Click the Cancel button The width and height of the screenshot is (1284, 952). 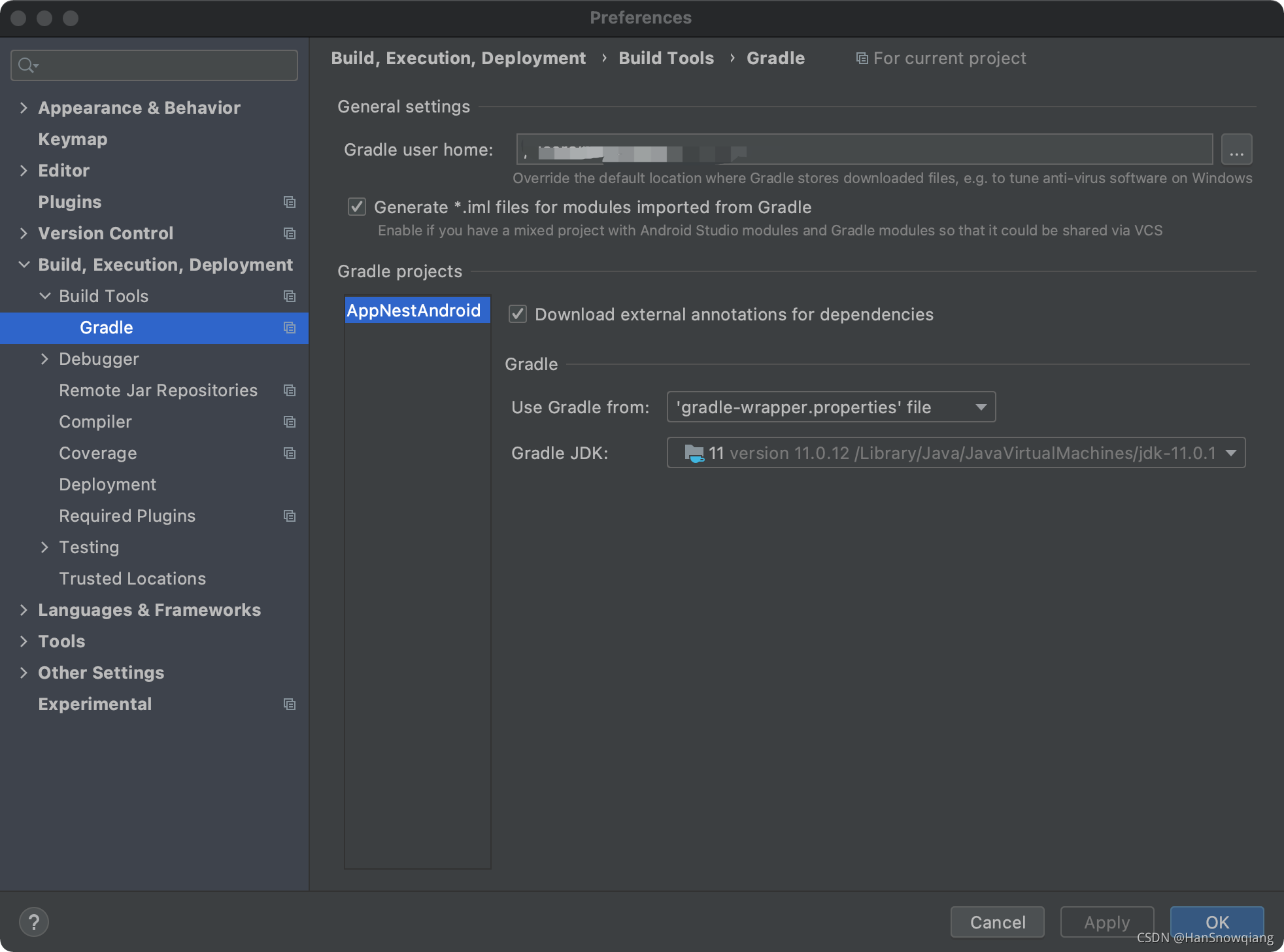point(997,922)
